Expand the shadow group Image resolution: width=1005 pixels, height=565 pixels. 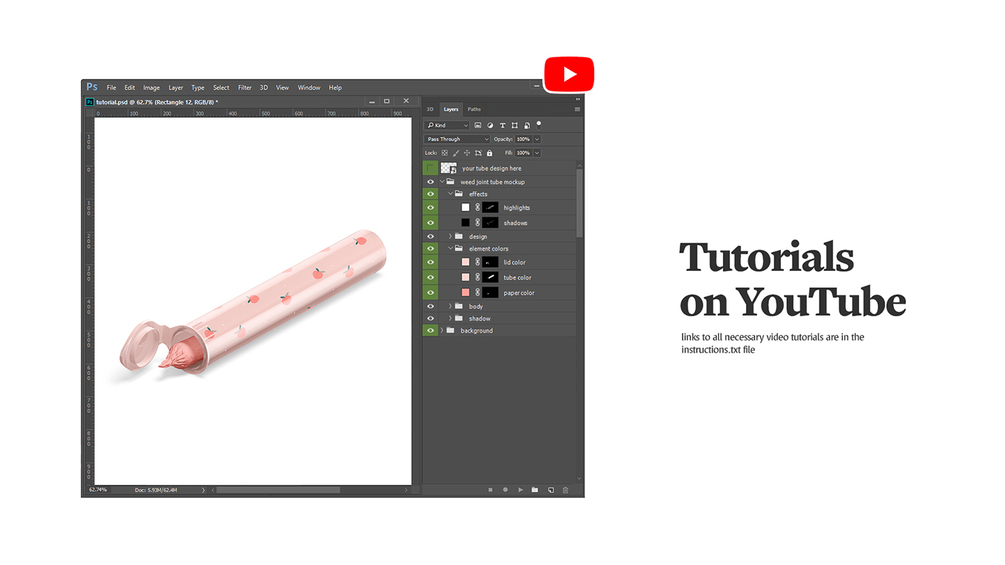click(x=450, y=318)
